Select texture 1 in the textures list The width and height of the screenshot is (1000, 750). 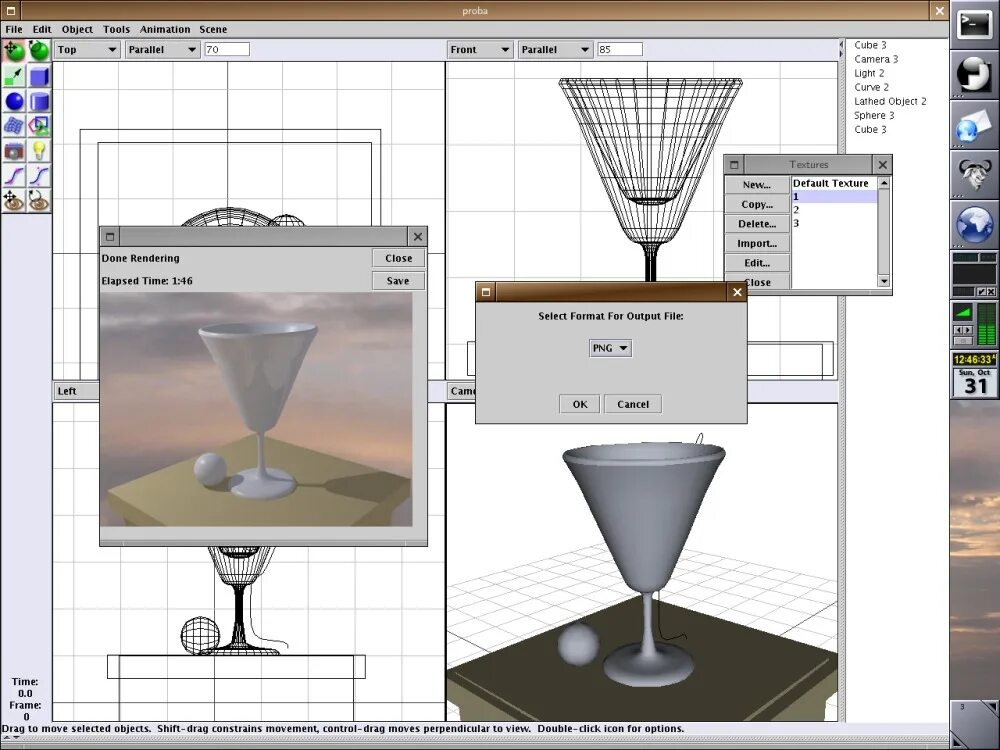835,196
